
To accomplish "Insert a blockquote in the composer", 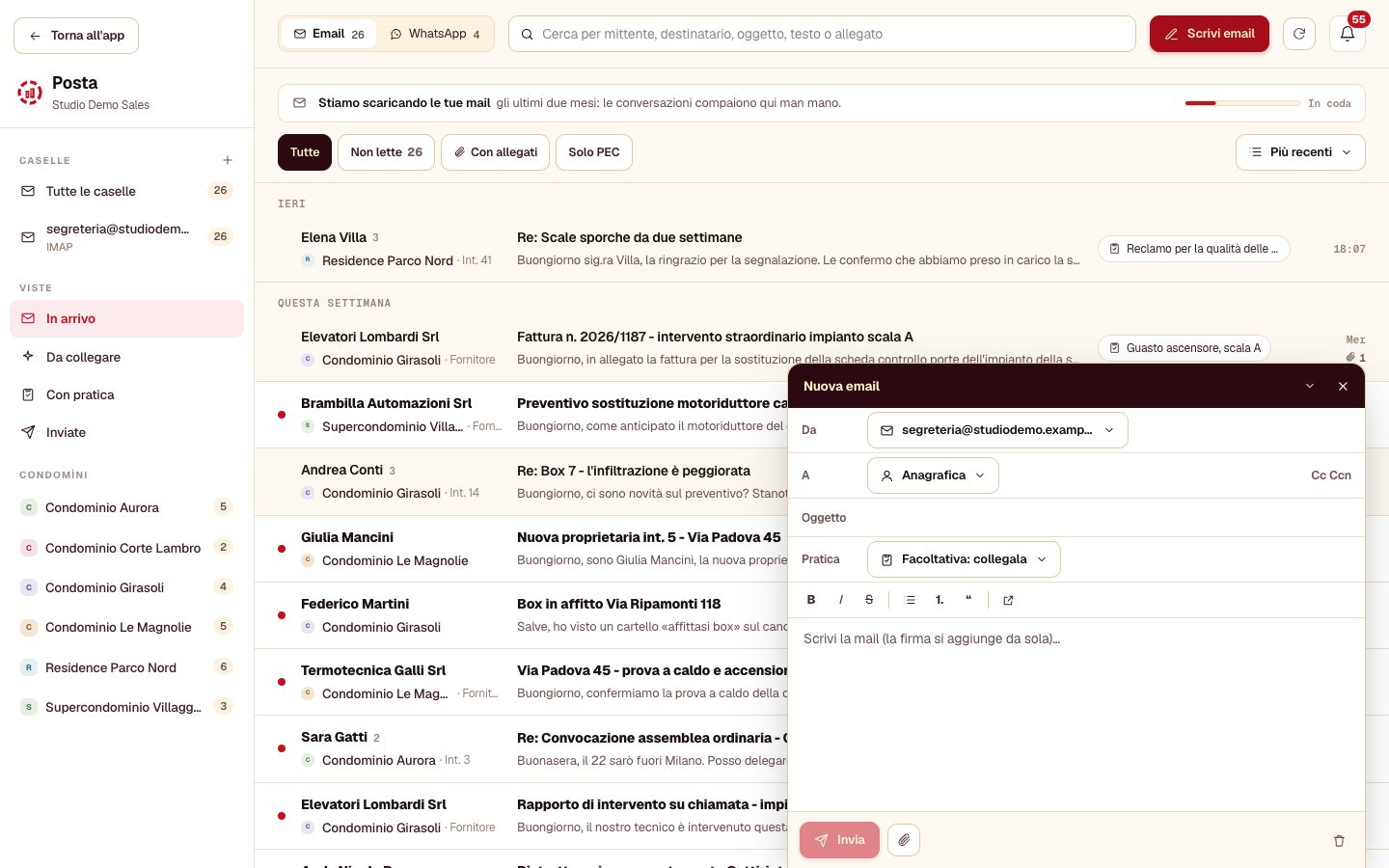I will tap(968, 600).
